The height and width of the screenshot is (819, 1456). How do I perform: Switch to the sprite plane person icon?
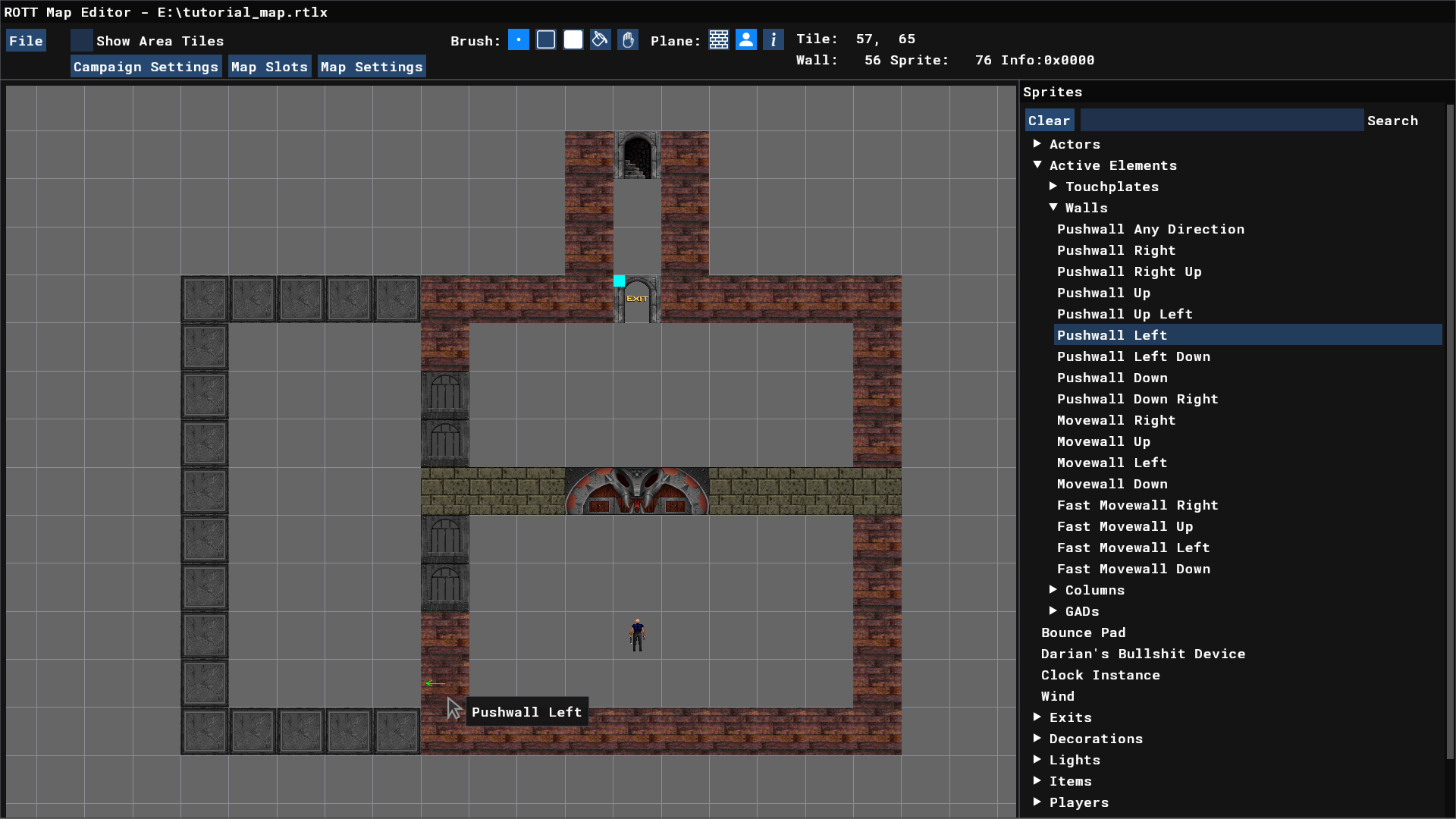tap(746, 40)
